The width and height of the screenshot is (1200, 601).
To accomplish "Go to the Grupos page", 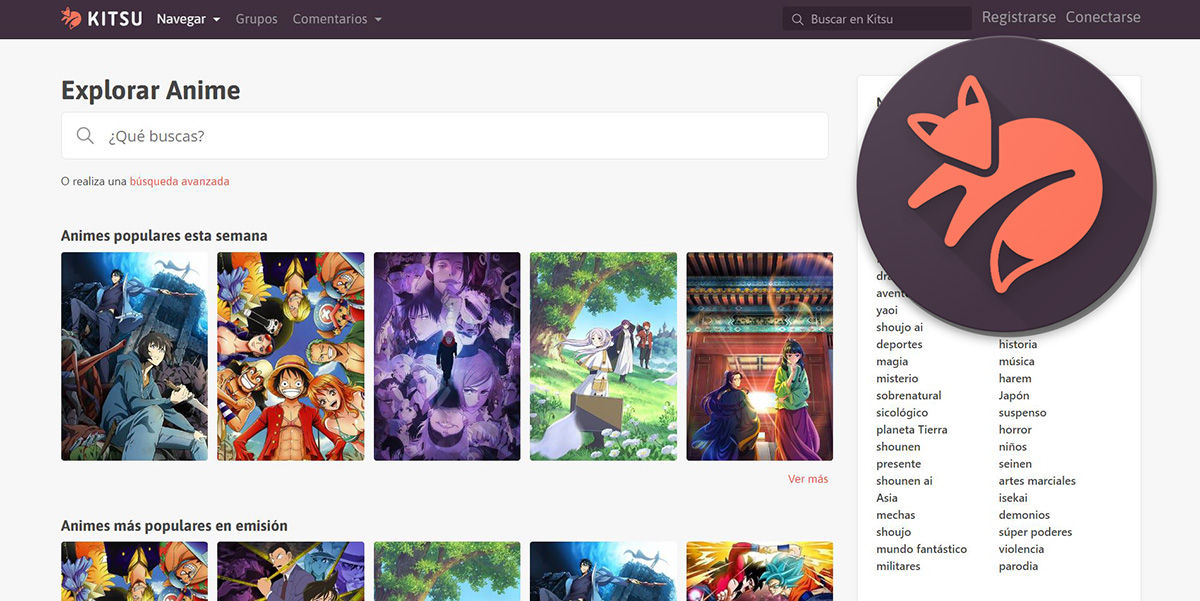I will tap(257, 19).
